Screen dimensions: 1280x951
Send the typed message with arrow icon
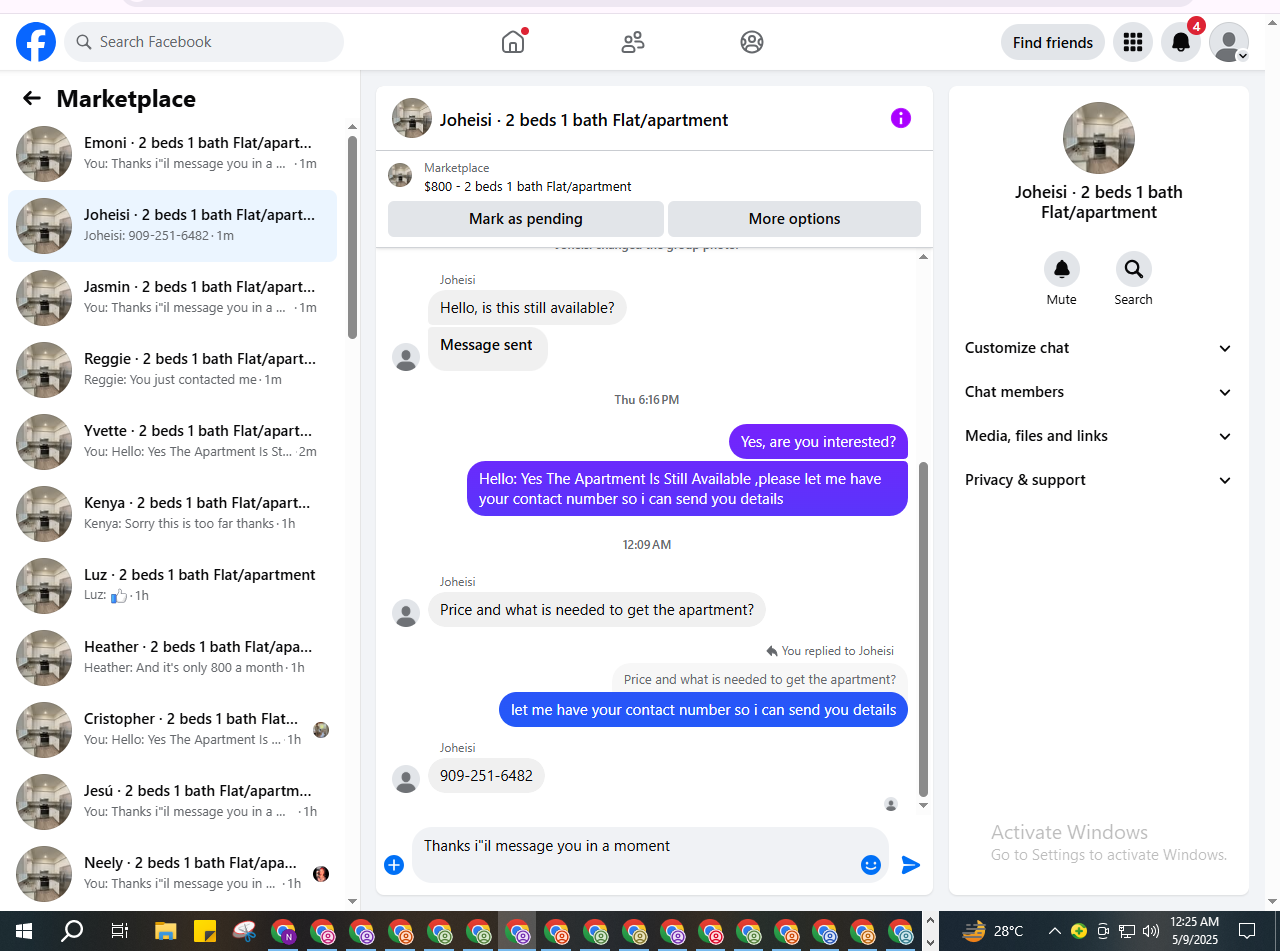[911, 865]
